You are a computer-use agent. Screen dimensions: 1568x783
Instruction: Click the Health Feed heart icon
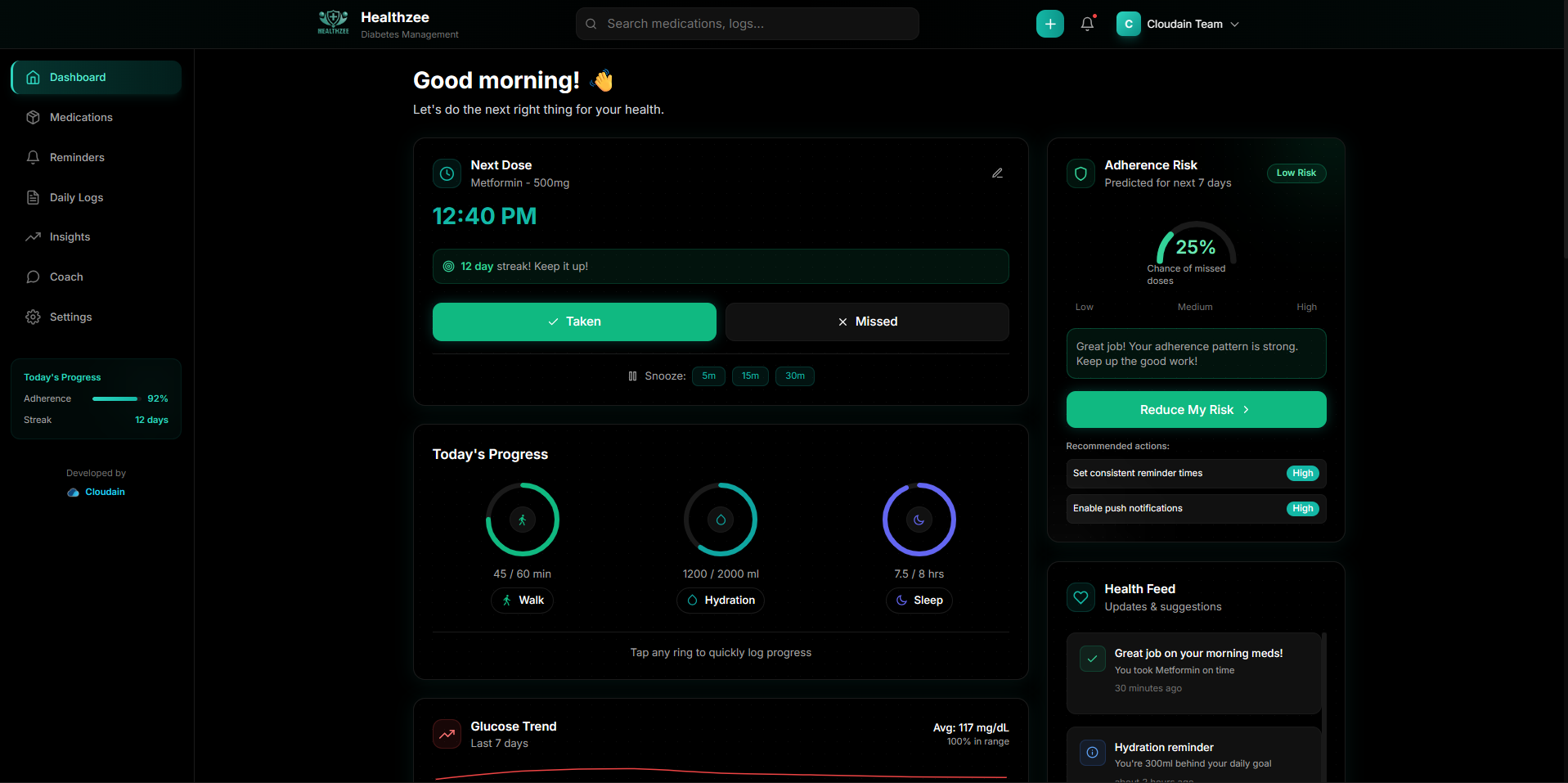point(1081,597)
